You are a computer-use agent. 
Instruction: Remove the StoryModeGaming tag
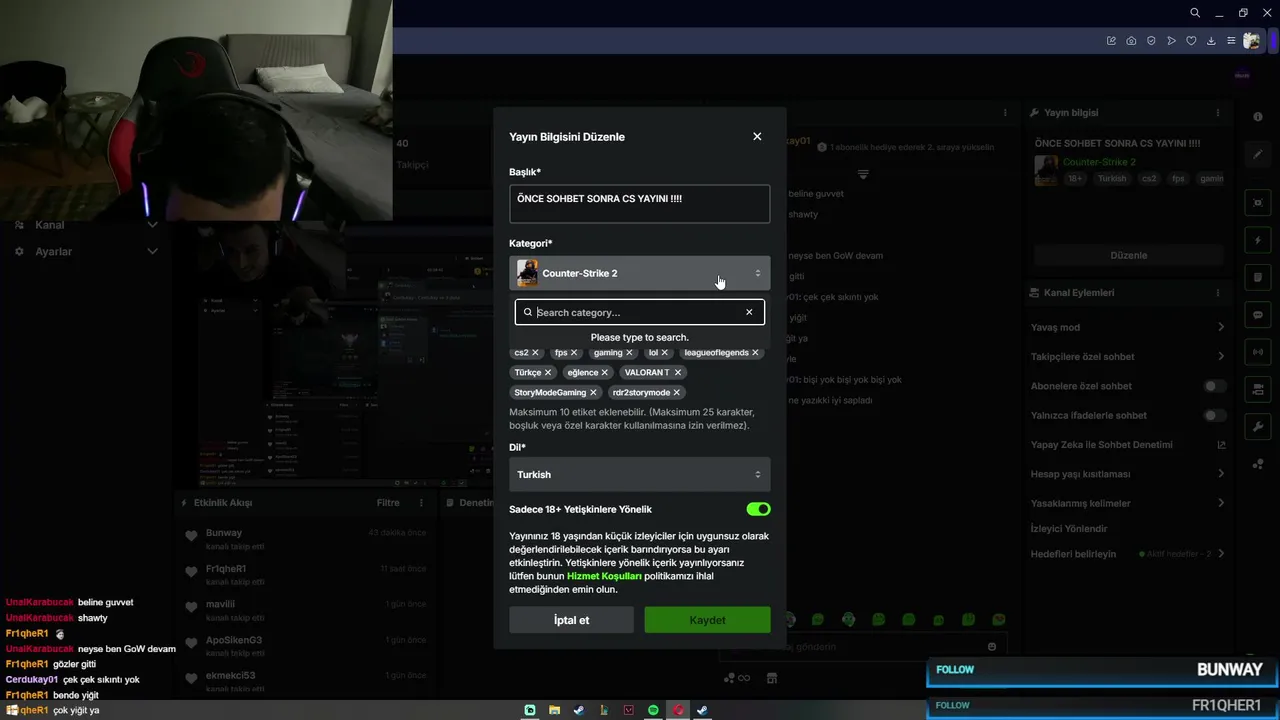tap(593, 393)
